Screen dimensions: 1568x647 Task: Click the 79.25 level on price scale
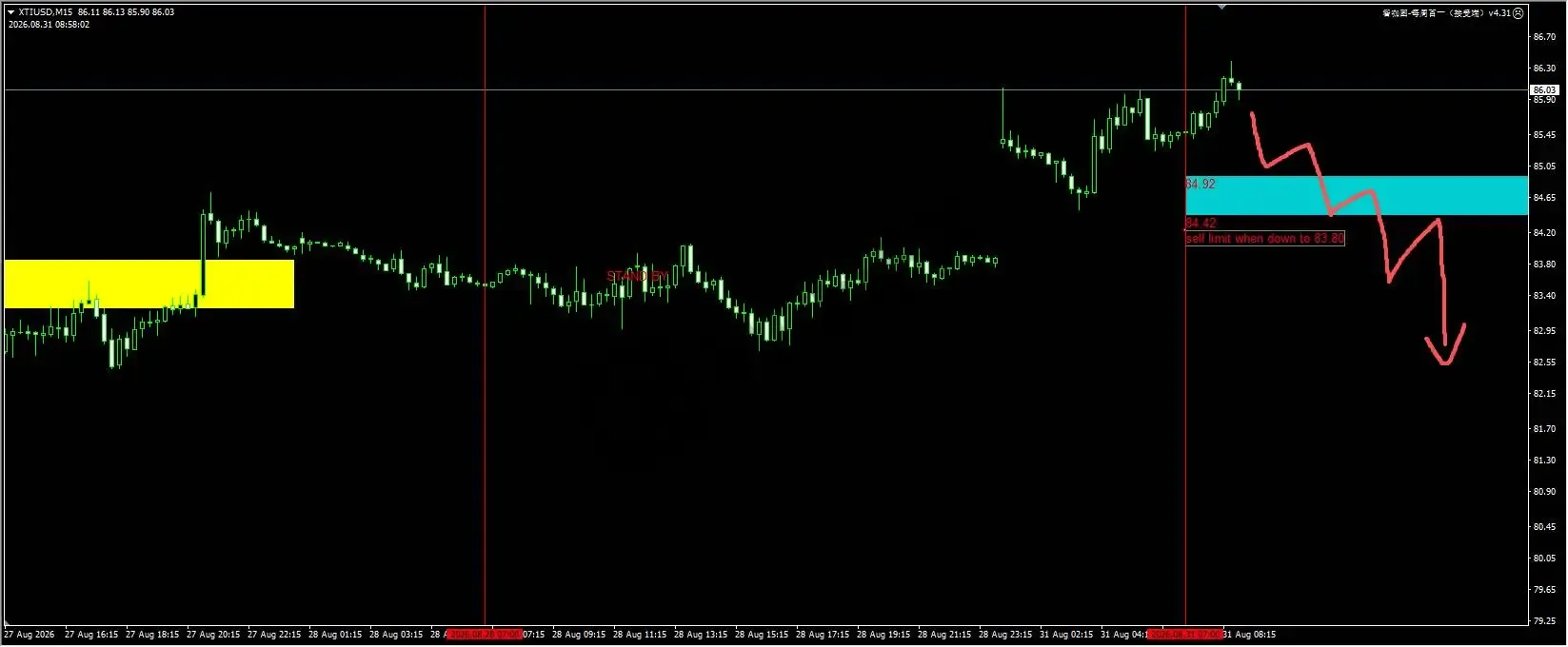(x=1544, y=621)
